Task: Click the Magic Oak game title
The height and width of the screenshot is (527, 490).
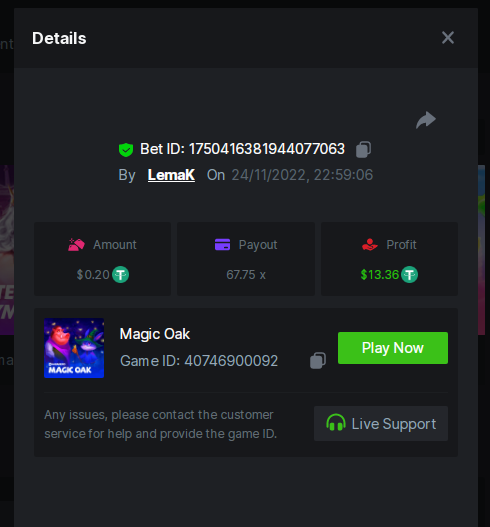Action: coord(155,334)
